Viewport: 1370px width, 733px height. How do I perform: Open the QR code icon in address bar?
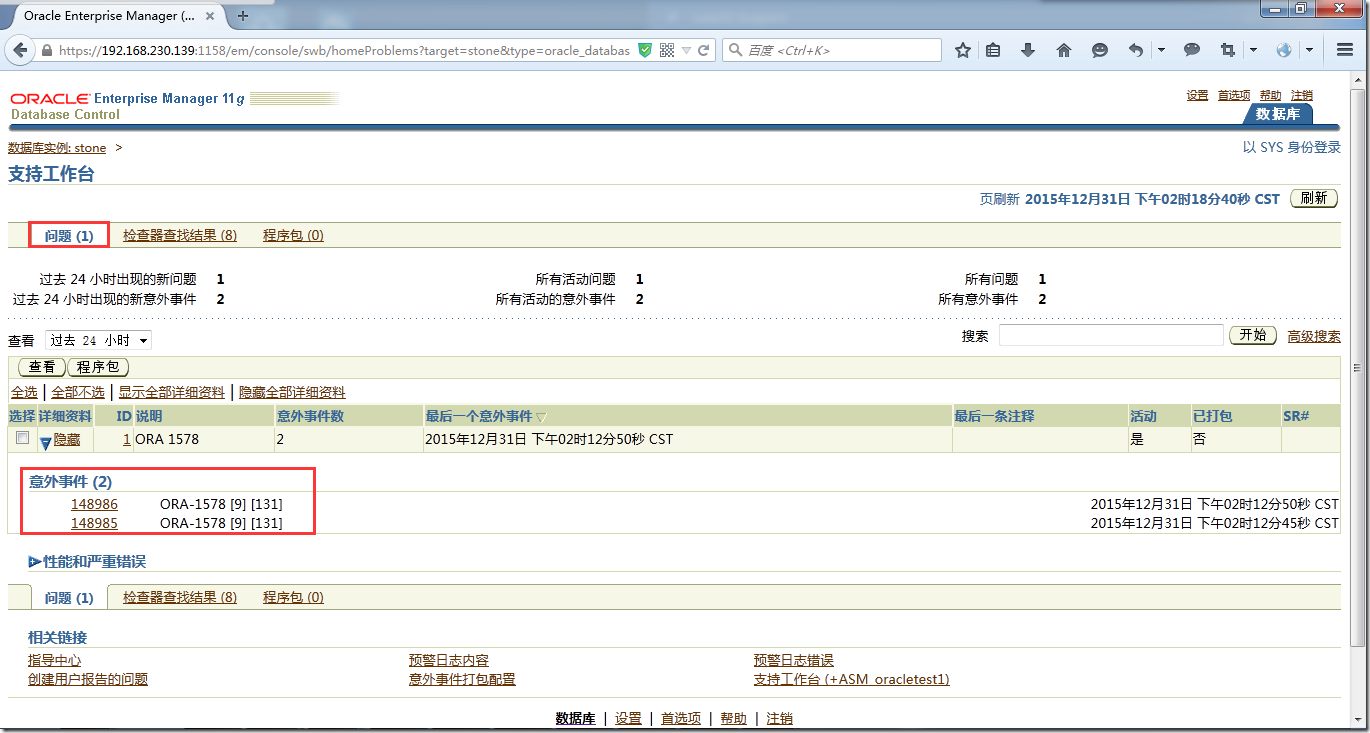point(667,50)
